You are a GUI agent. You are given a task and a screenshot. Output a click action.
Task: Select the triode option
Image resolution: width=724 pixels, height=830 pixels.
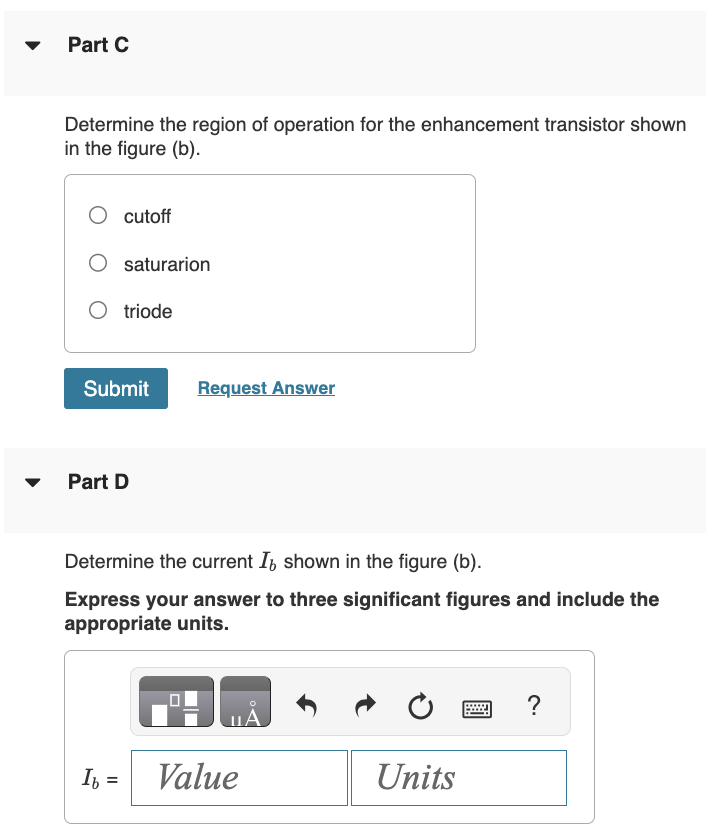click(x=97, y=310)
